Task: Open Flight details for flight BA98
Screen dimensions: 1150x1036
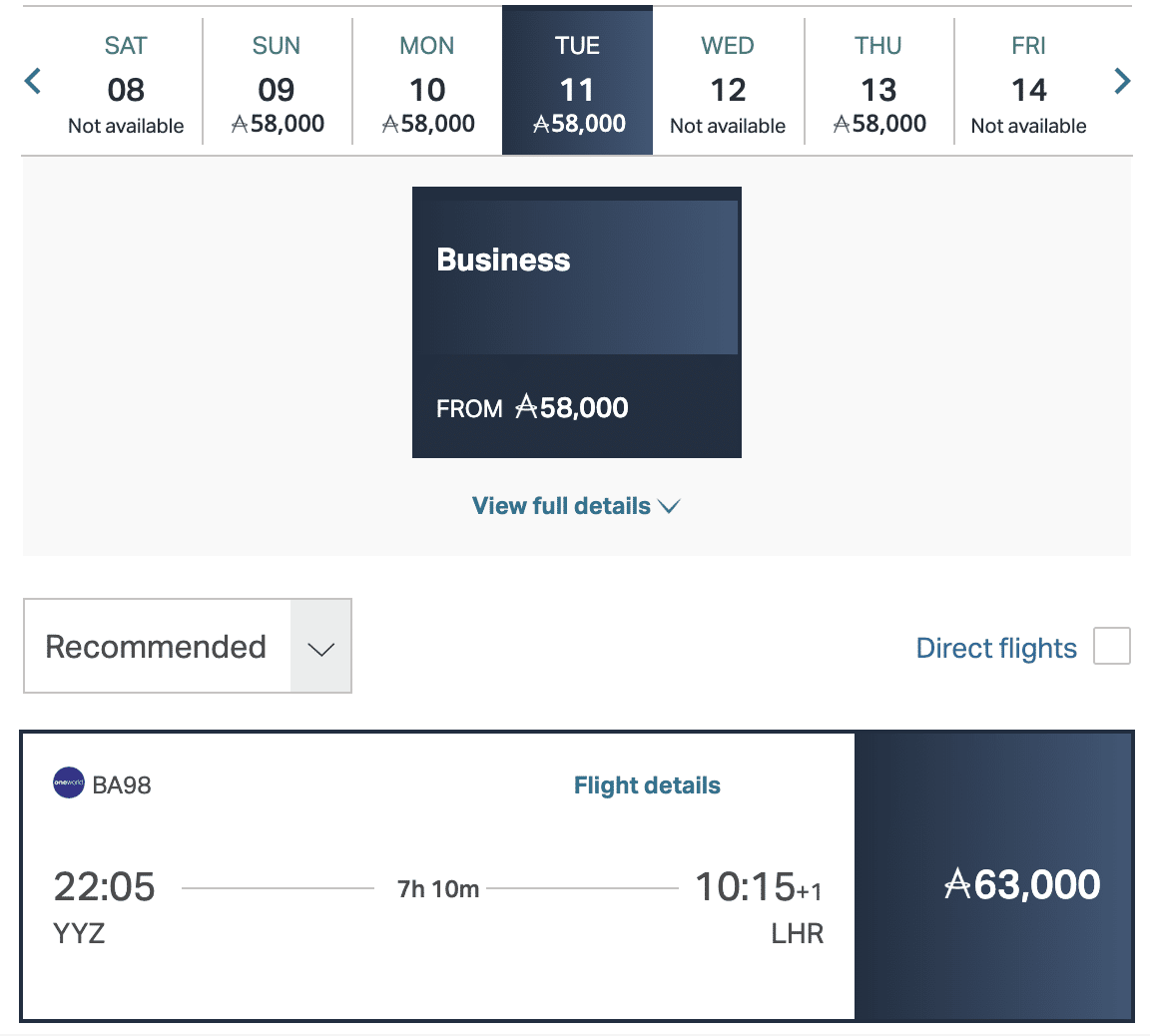Action: [647, 785]
